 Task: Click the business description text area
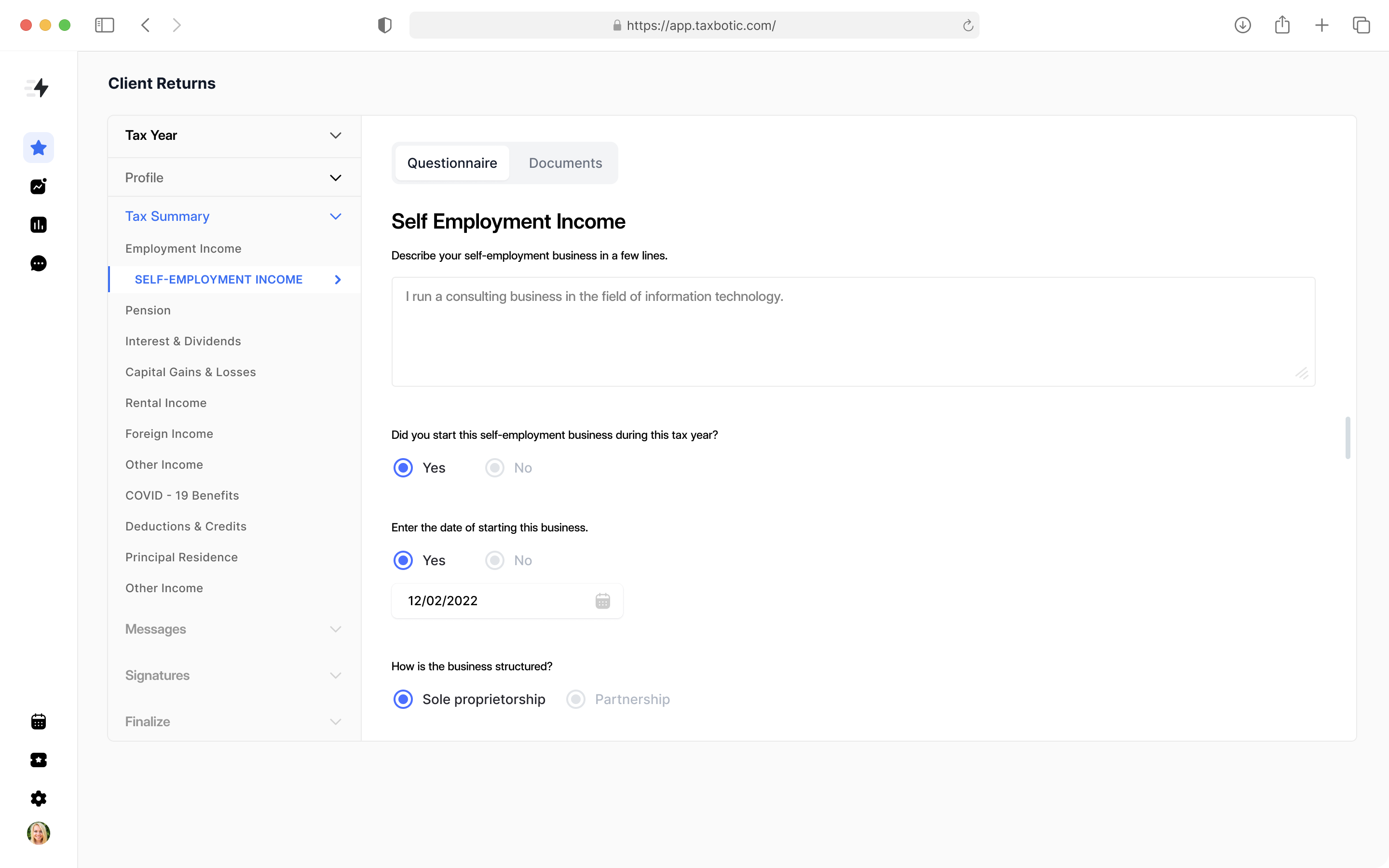(x=852, y=332)
